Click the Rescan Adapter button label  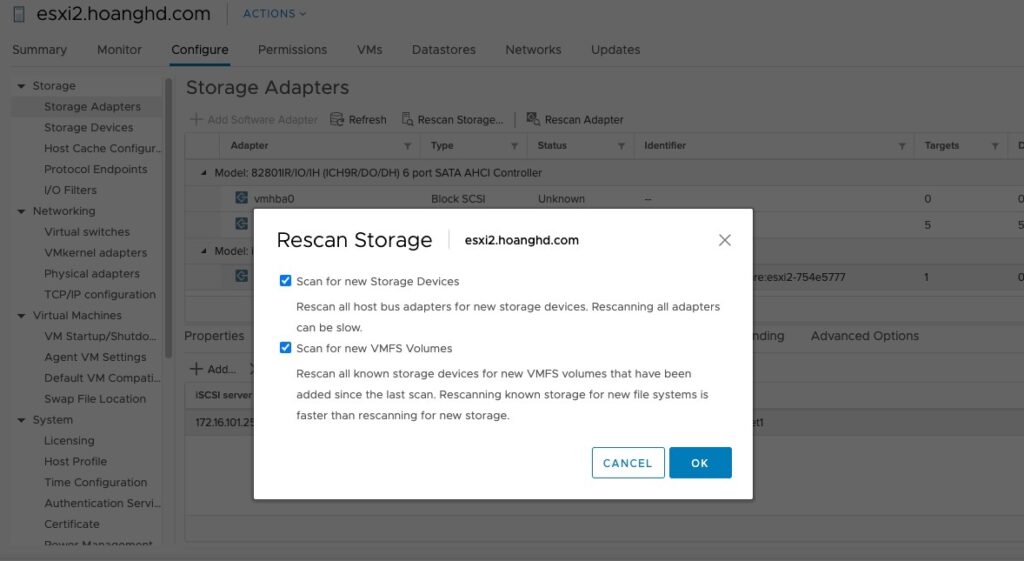584,120
